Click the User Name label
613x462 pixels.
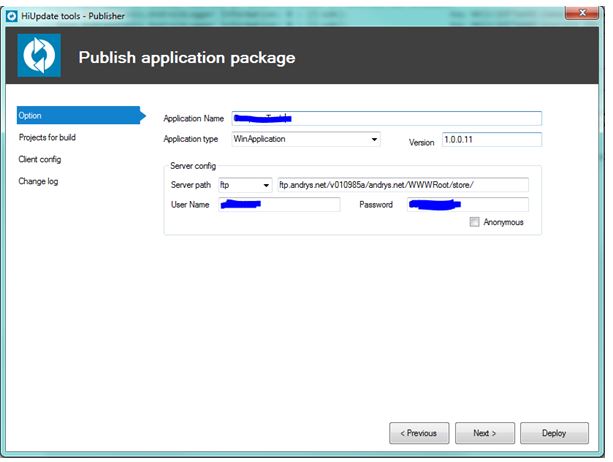point(190,204)
